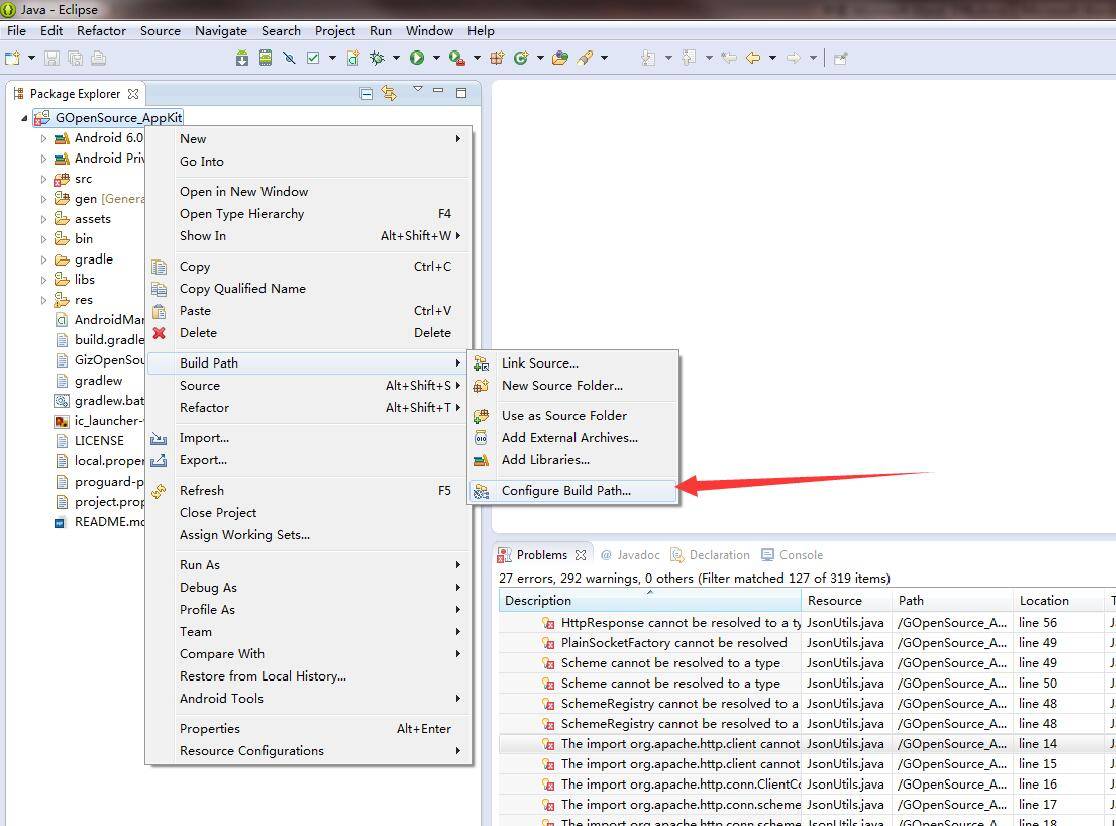Sort problems by Resource column header
The image size is (1116, 826).
click(847, 601)
